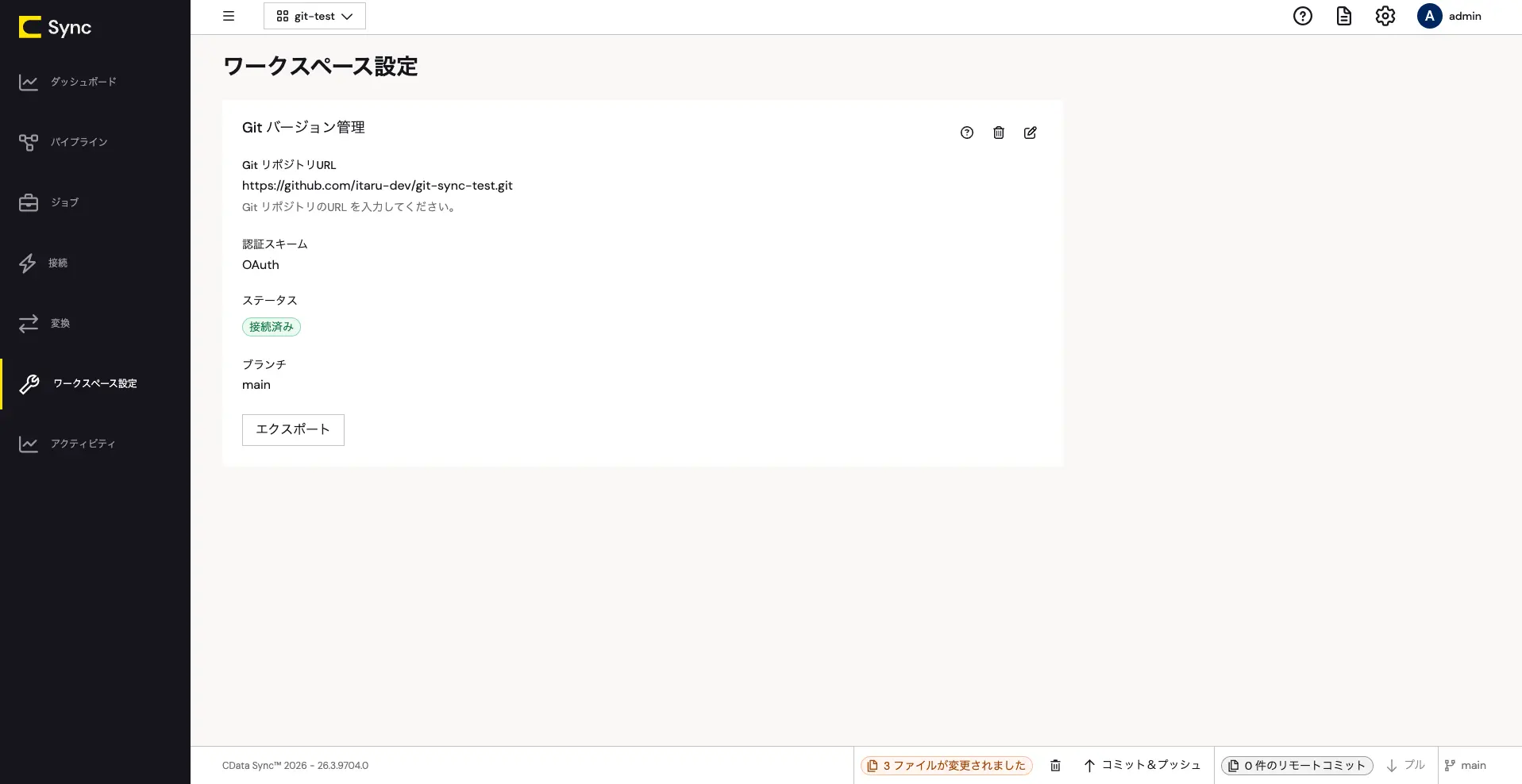
Task: Click CData Sync version text in footer
Action: [x=295, y=766]
